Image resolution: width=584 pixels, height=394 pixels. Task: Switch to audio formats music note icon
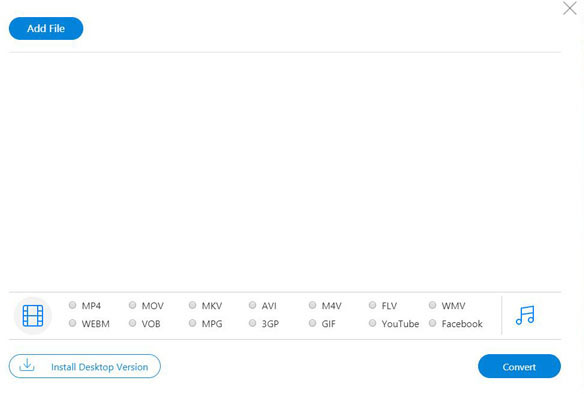pos(525,315)
